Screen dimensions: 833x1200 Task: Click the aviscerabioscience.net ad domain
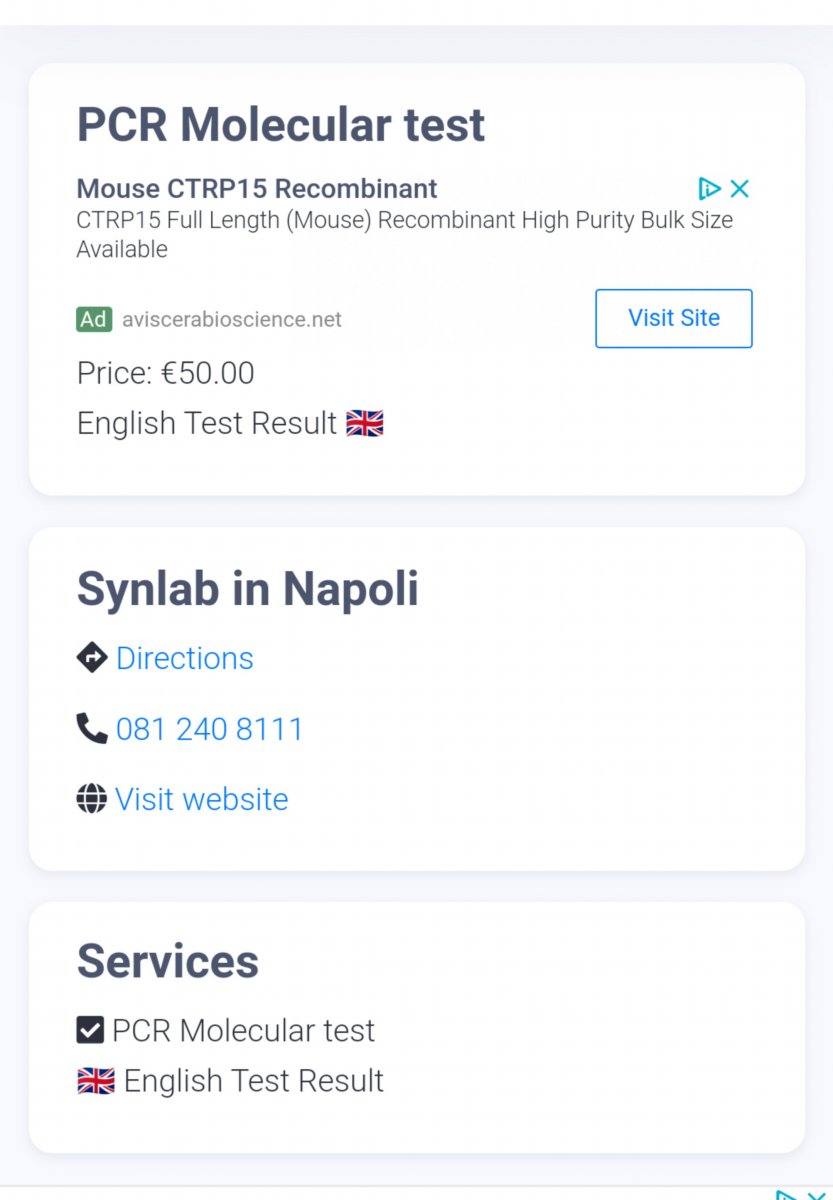tap(232, 320)
